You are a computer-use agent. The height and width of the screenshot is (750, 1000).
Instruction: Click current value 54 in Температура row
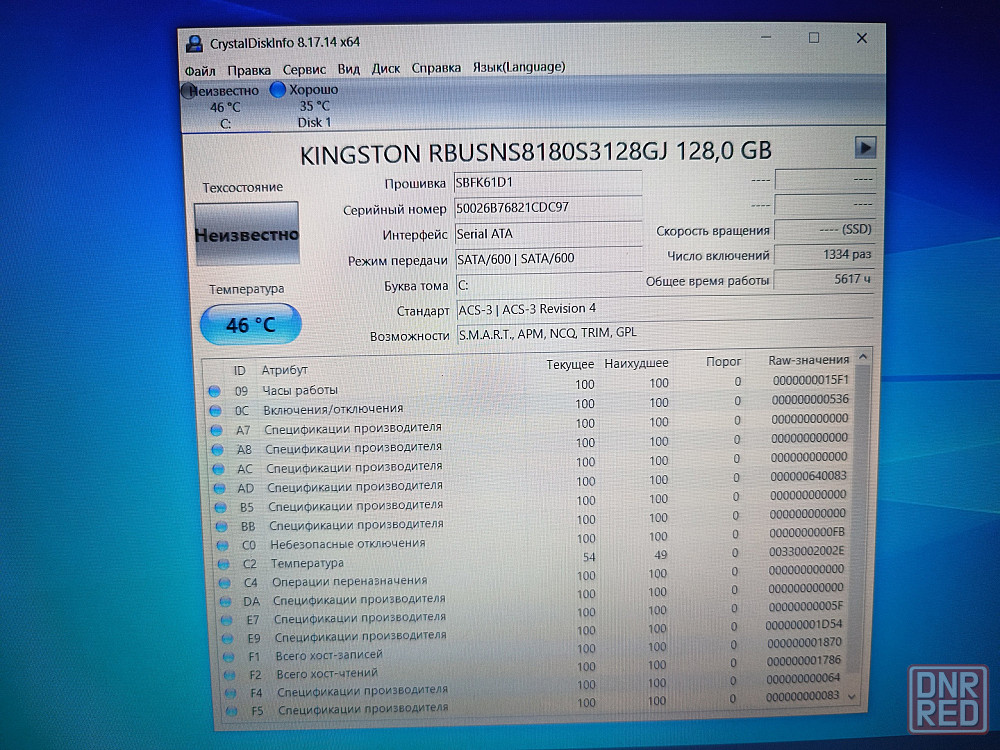click(x=589, y=557)
